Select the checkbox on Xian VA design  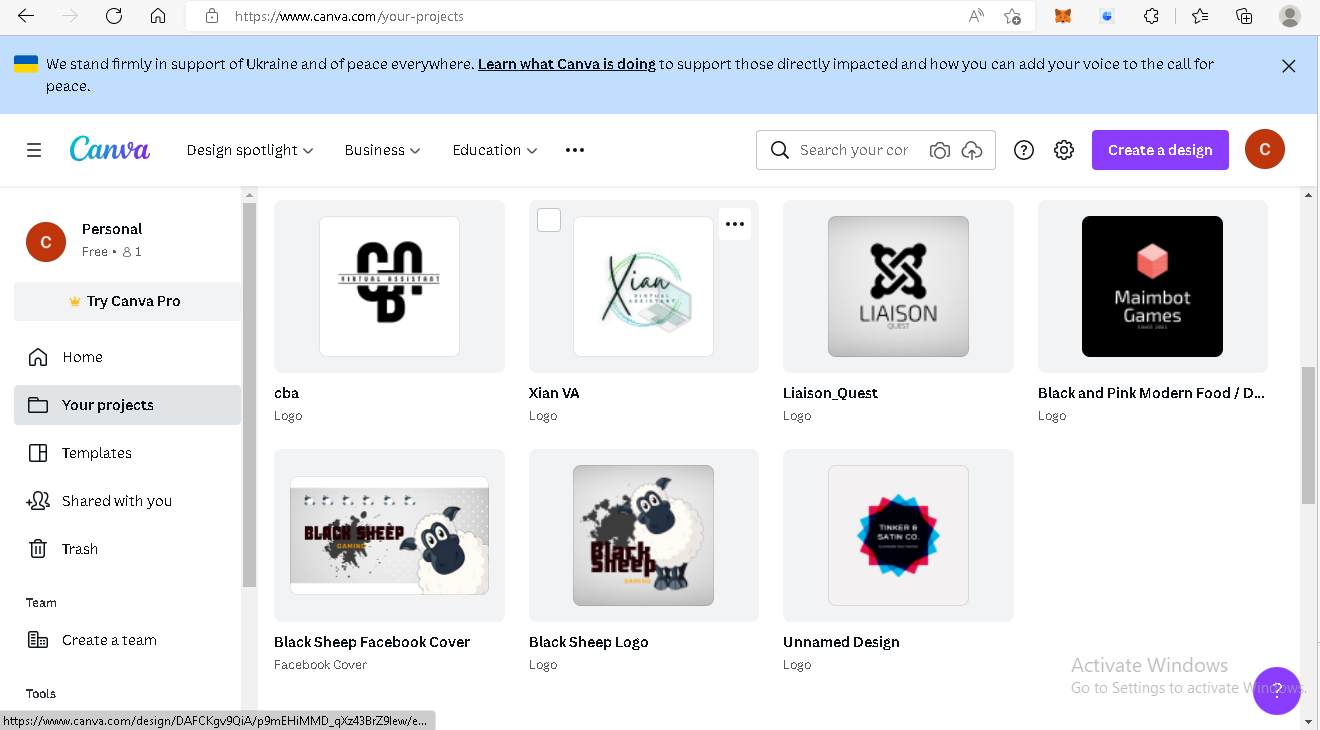pos(549,220)
